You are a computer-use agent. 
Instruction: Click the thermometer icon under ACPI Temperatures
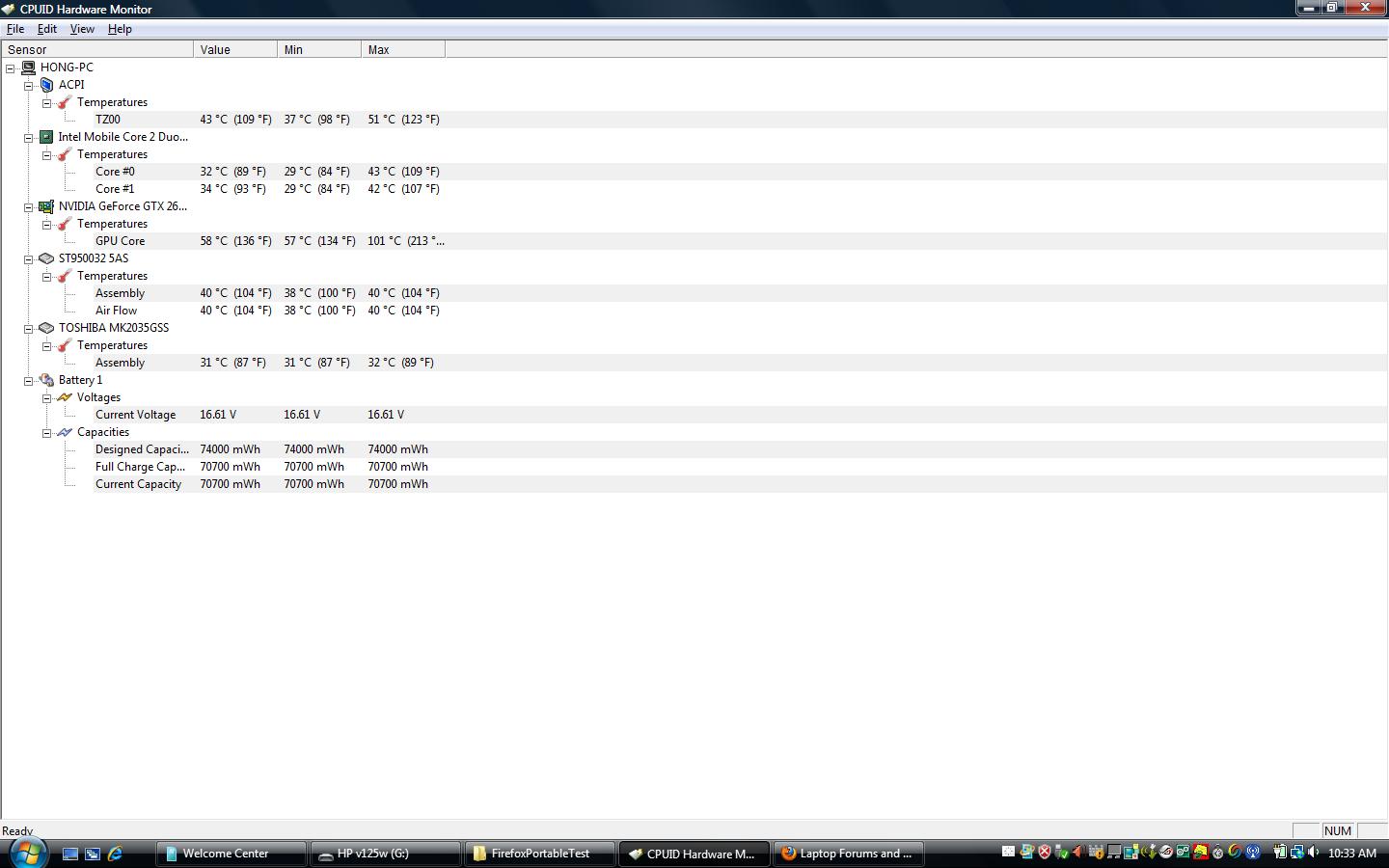65,102
